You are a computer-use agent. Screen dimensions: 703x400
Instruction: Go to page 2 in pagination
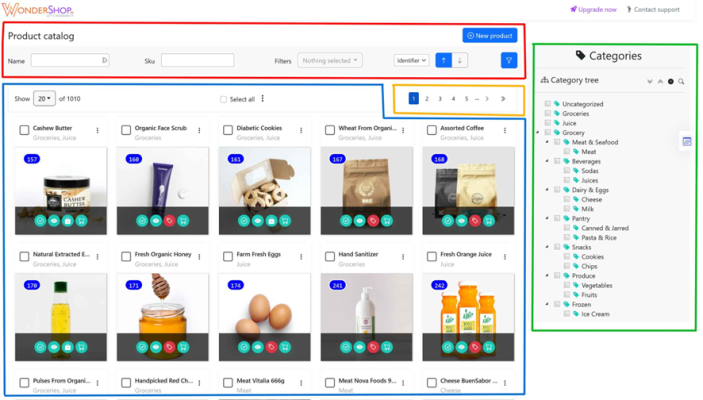click(x=427, y=99)
